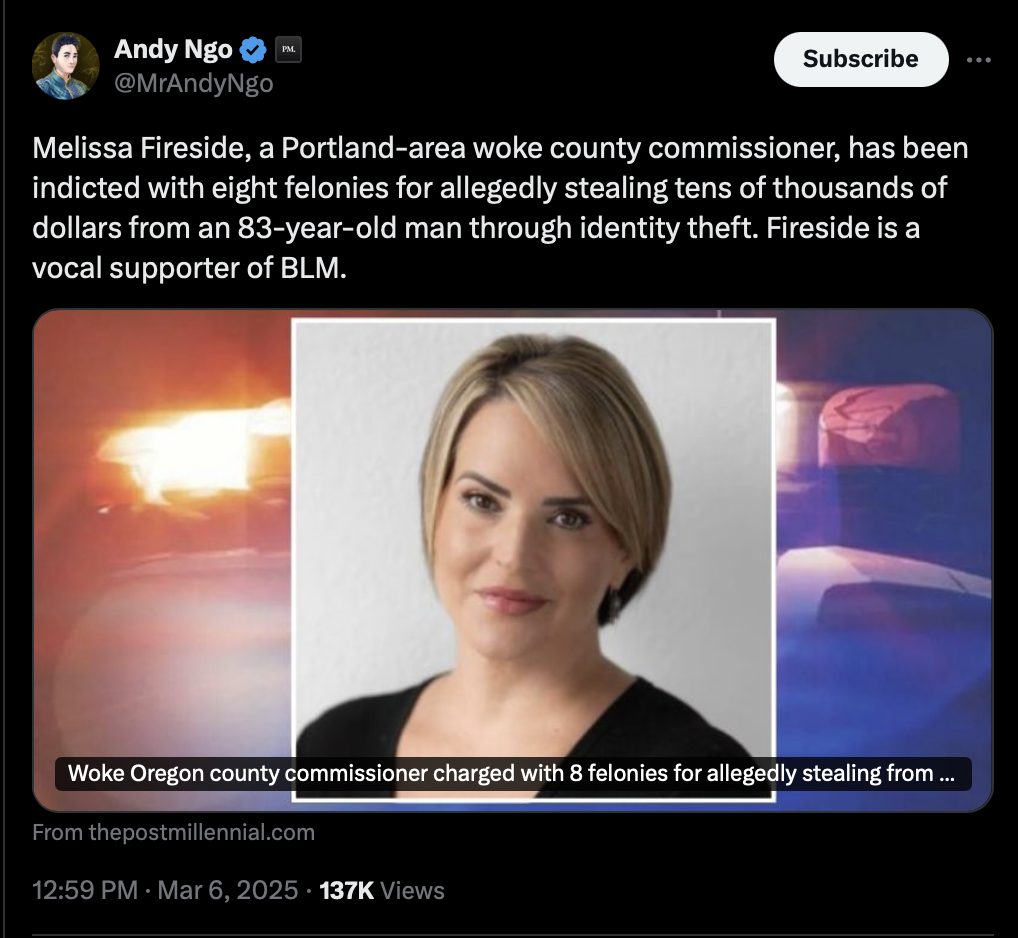Open the three-dot more options menu
Image resolution: width=1018 pixels, height=938 pixels.
978,60
